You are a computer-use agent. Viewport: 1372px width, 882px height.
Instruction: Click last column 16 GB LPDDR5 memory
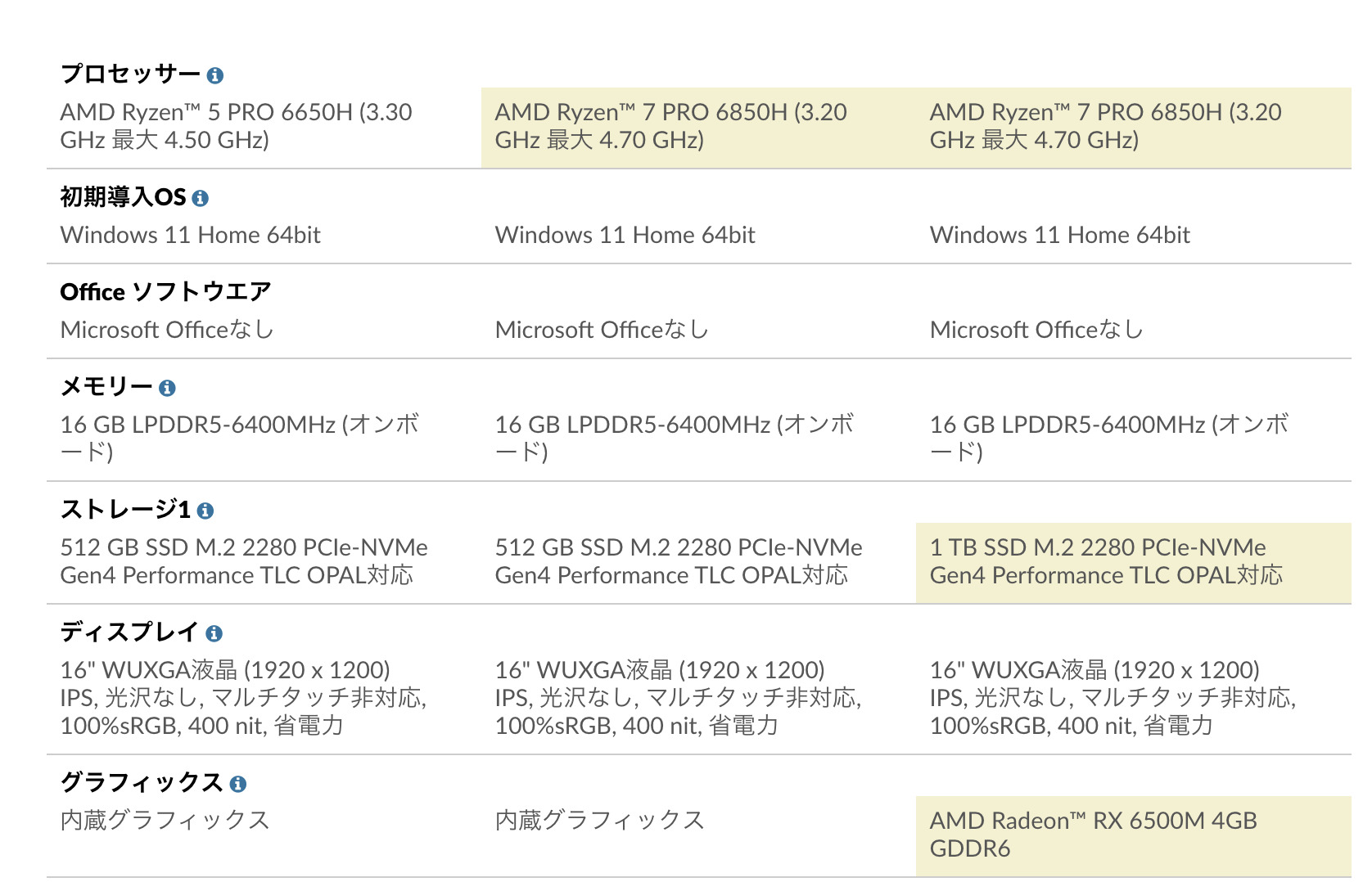1109,439
